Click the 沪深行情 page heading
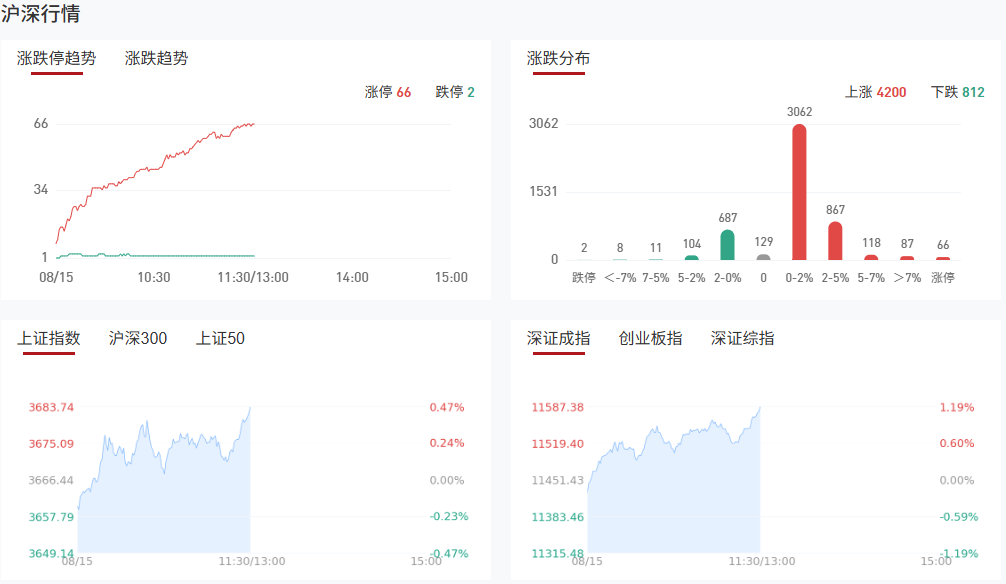Image resolution: width=1006 pixels, height=584 pixels. [41, 14]
